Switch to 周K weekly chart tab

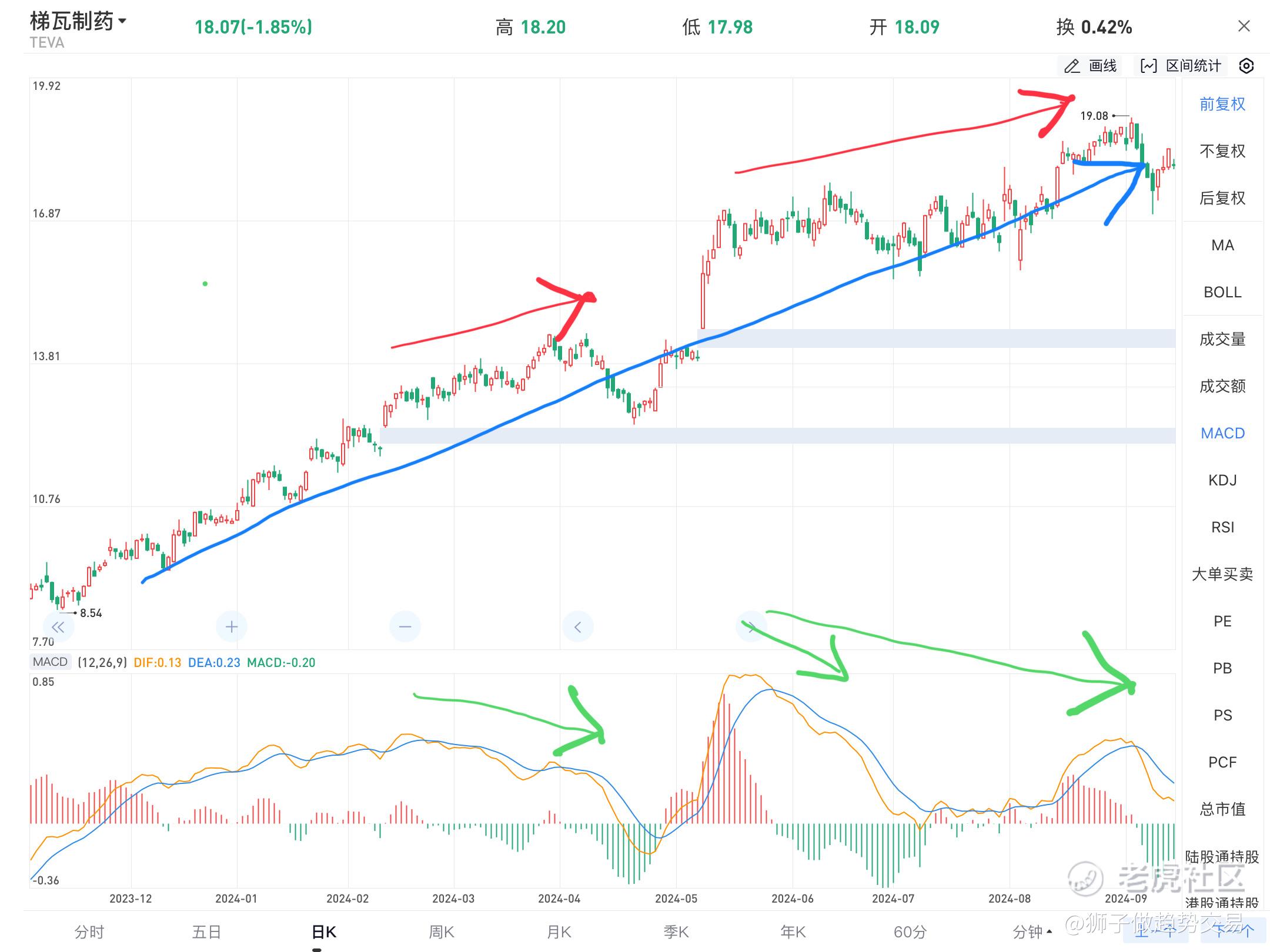pyautogui.click(x=442, y=931)
